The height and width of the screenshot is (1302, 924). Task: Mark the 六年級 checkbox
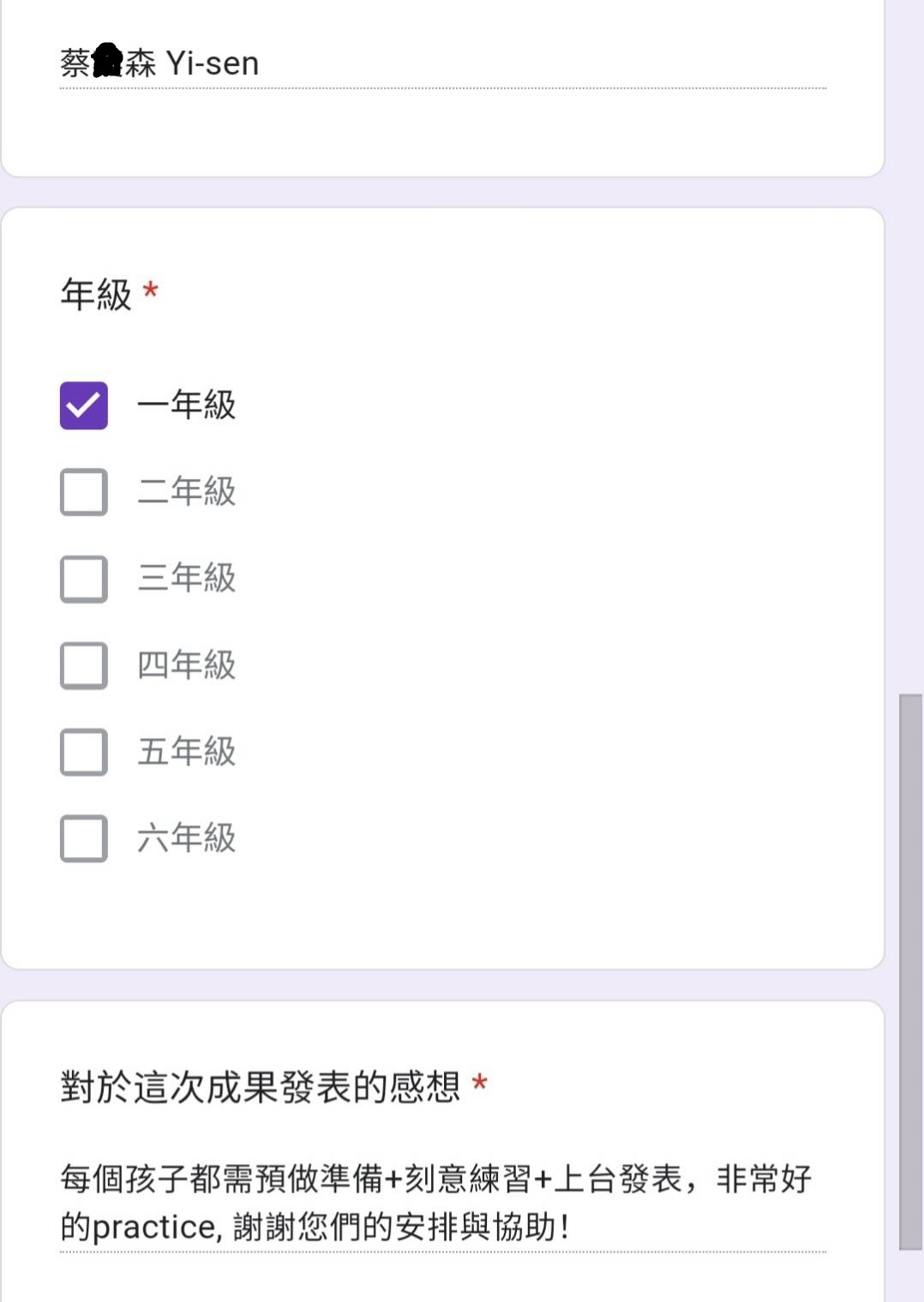84,838
